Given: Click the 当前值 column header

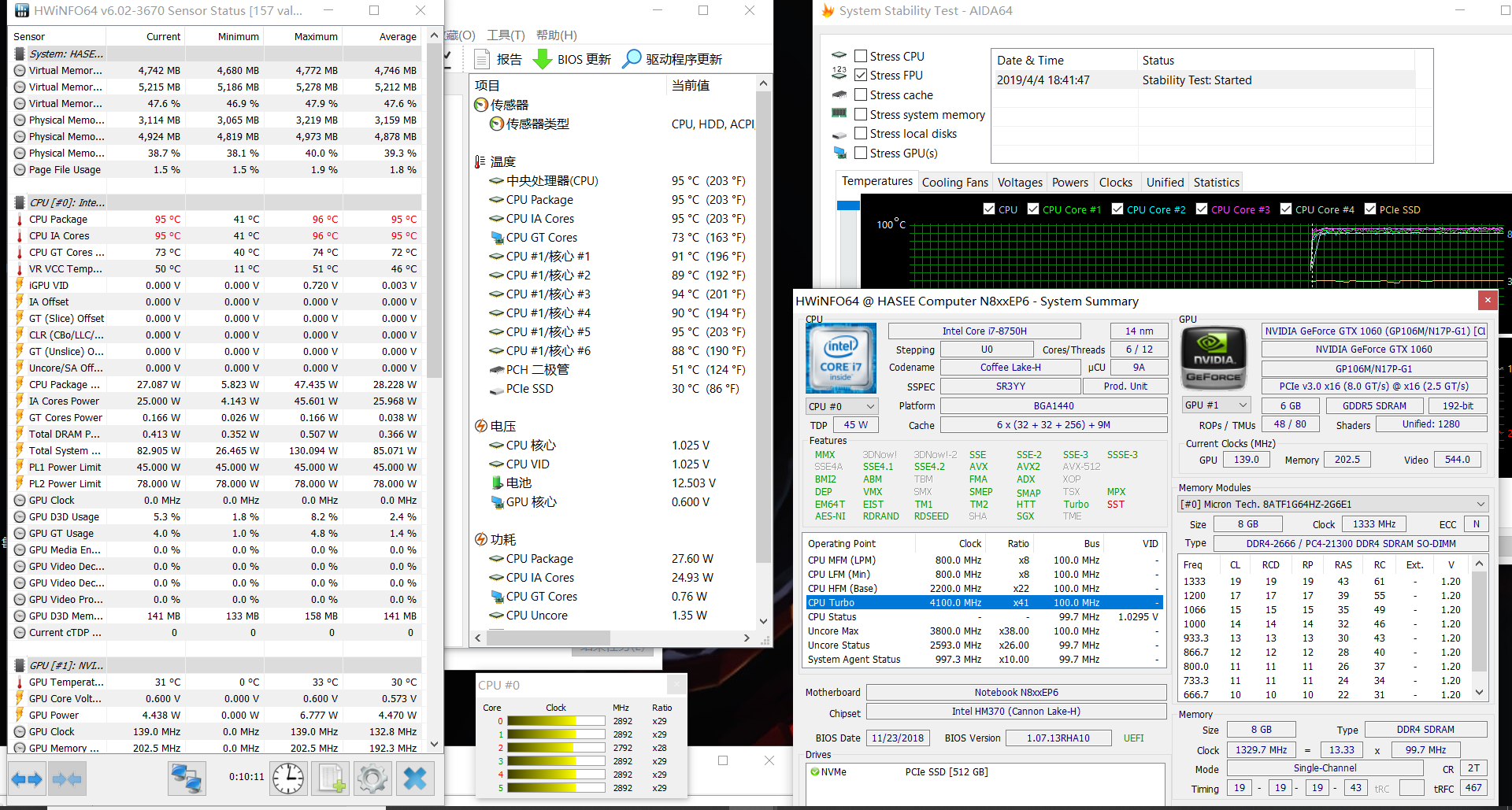Looking at the screenshot, I should click(711, 85).
